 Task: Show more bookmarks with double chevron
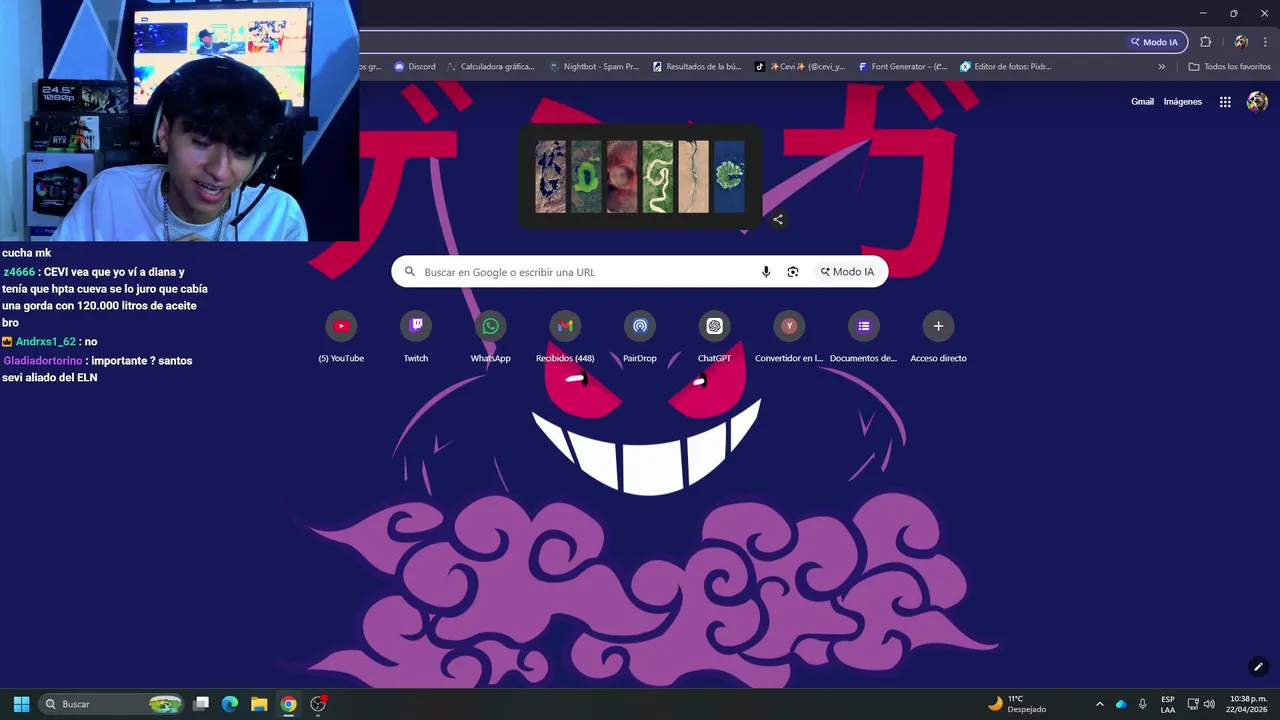[1162, 67]
